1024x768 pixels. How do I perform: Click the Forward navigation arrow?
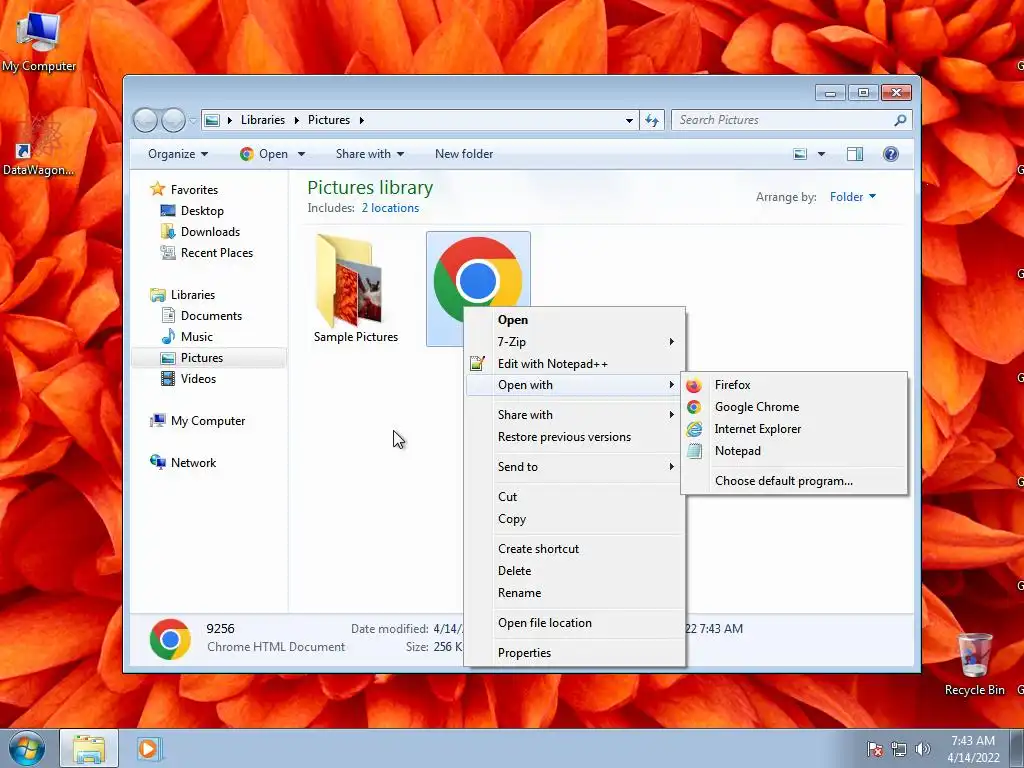pyautogui.click(x=173, y=120)
